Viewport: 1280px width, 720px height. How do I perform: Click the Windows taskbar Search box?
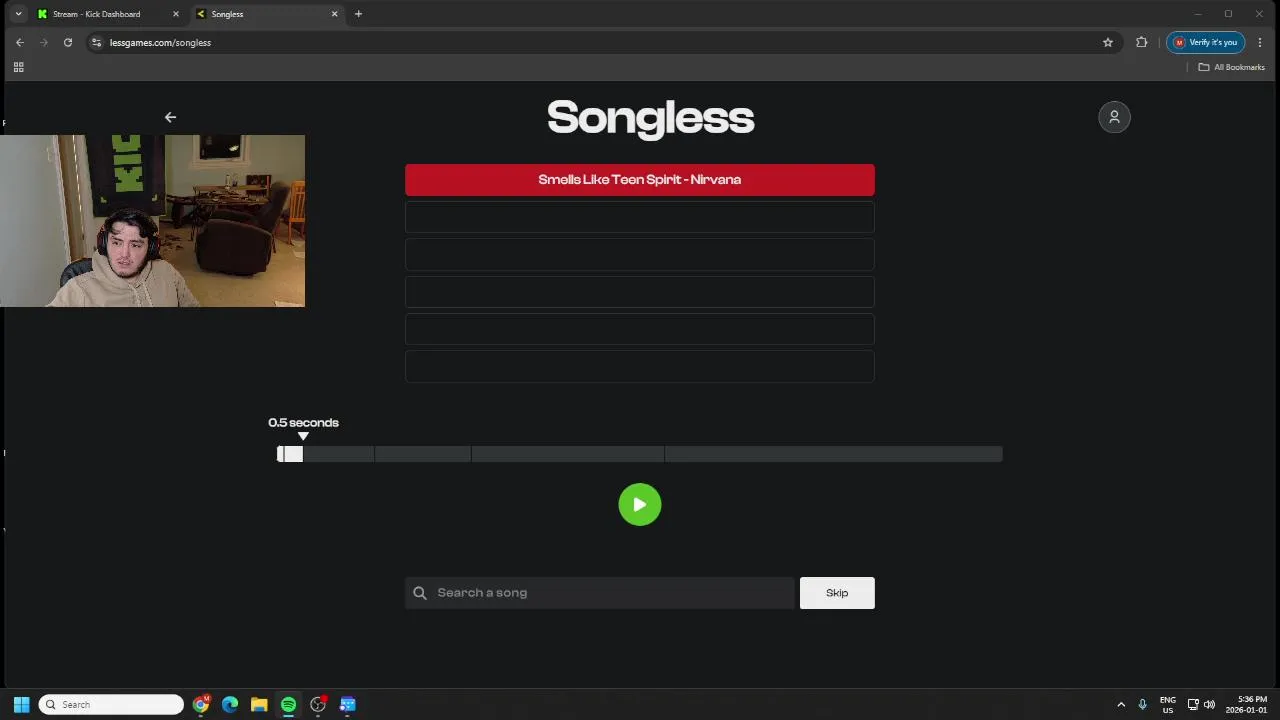pyautogui.click(x=111, y=705)
